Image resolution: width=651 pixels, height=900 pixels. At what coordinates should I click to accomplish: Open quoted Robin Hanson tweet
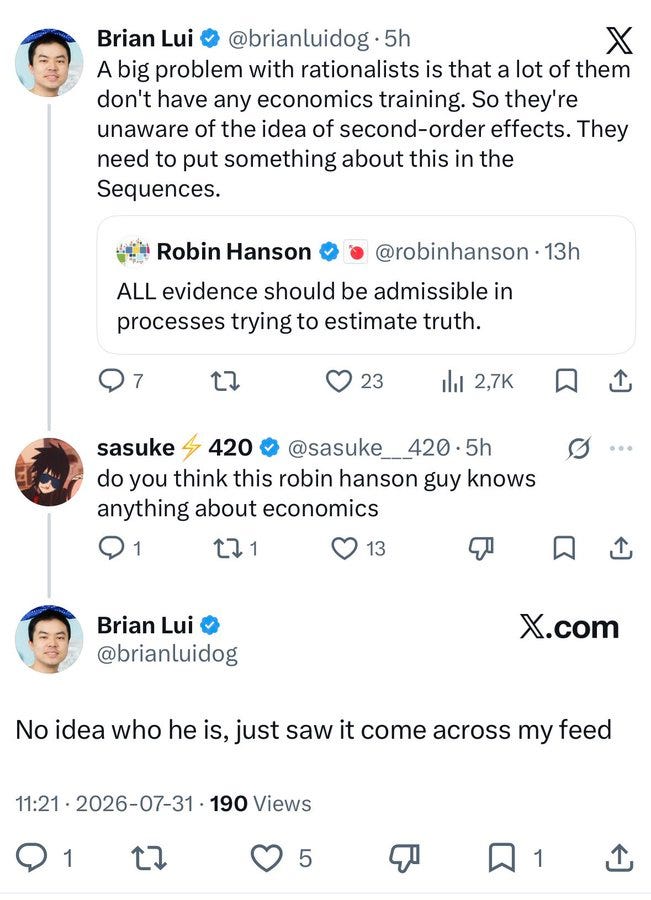[366, 285]
